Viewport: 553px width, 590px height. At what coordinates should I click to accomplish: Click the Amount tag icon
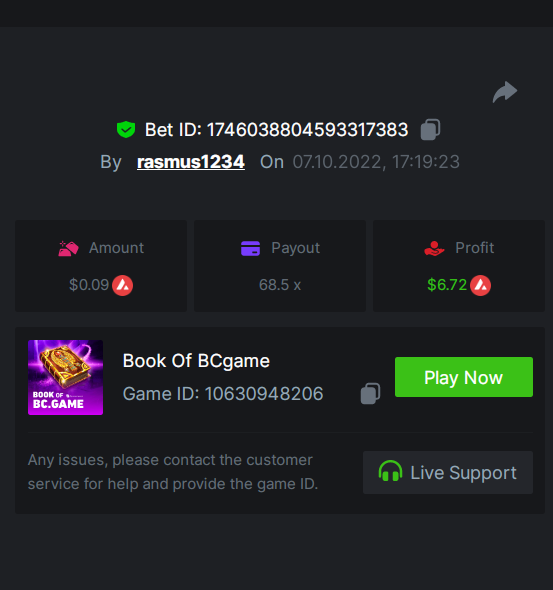68,248
